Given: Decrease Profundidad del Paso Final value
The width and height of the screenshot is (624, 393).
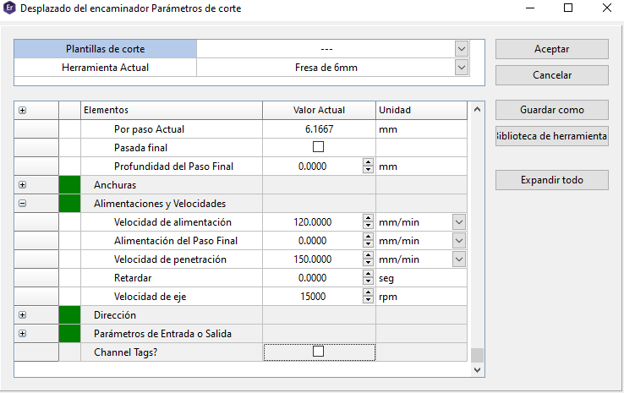Looking at the screenshot, I should click(368, 170).
